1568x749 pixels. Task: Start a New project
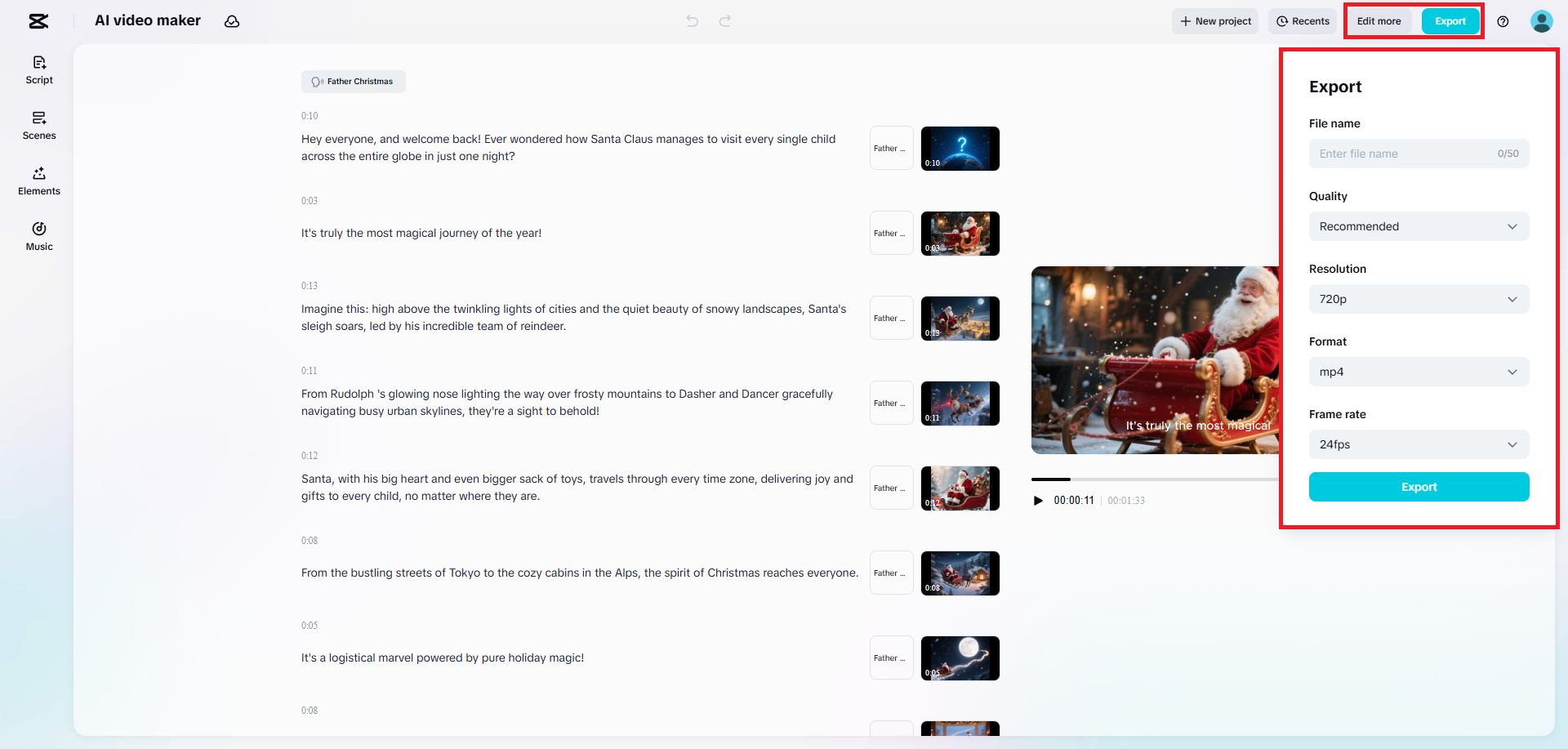(x=1215, y=21)
